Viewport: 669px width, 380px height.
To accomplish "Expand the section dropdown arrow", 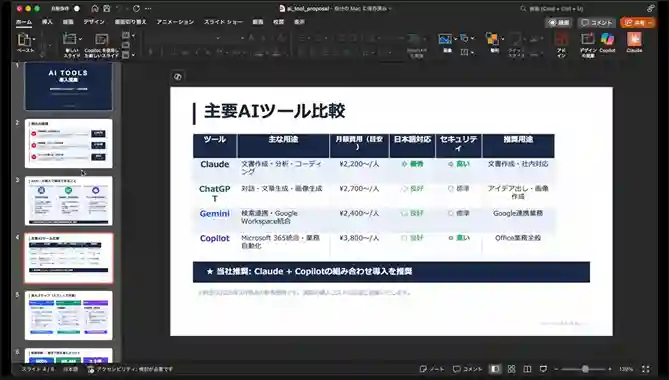I will pyautogui.click(x=133, y=55).
